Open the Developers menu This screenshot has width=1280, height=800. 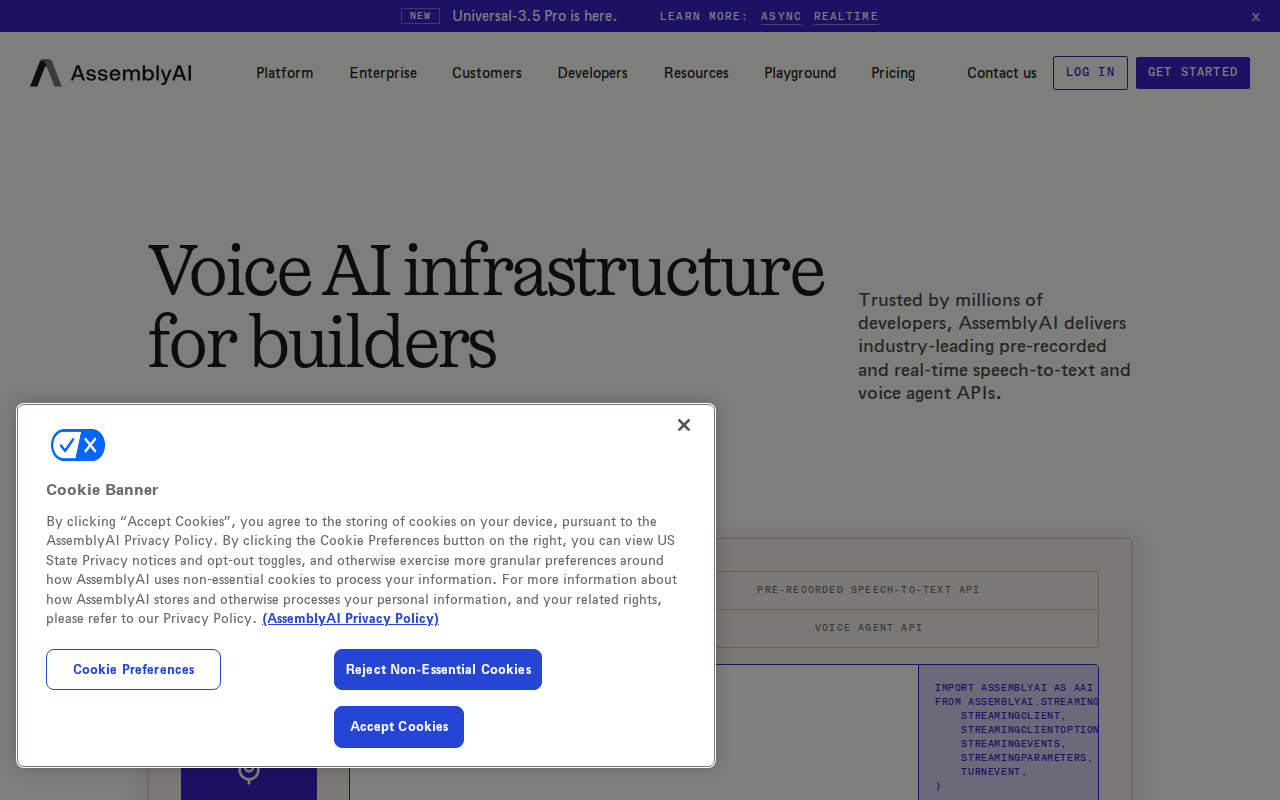click(x=593, y=73)
